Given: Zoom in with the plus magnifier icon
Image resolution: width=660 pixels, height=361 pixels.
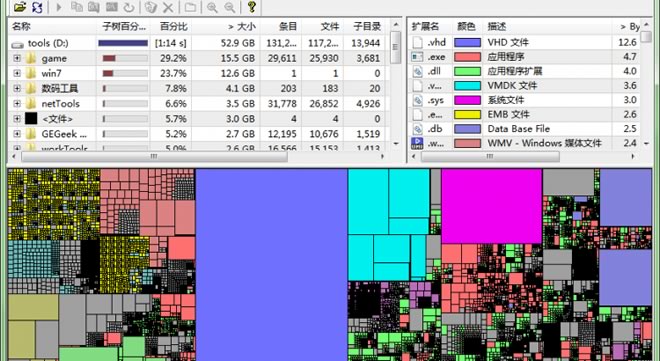Looking at the screenshot, I should click(212, 7).
